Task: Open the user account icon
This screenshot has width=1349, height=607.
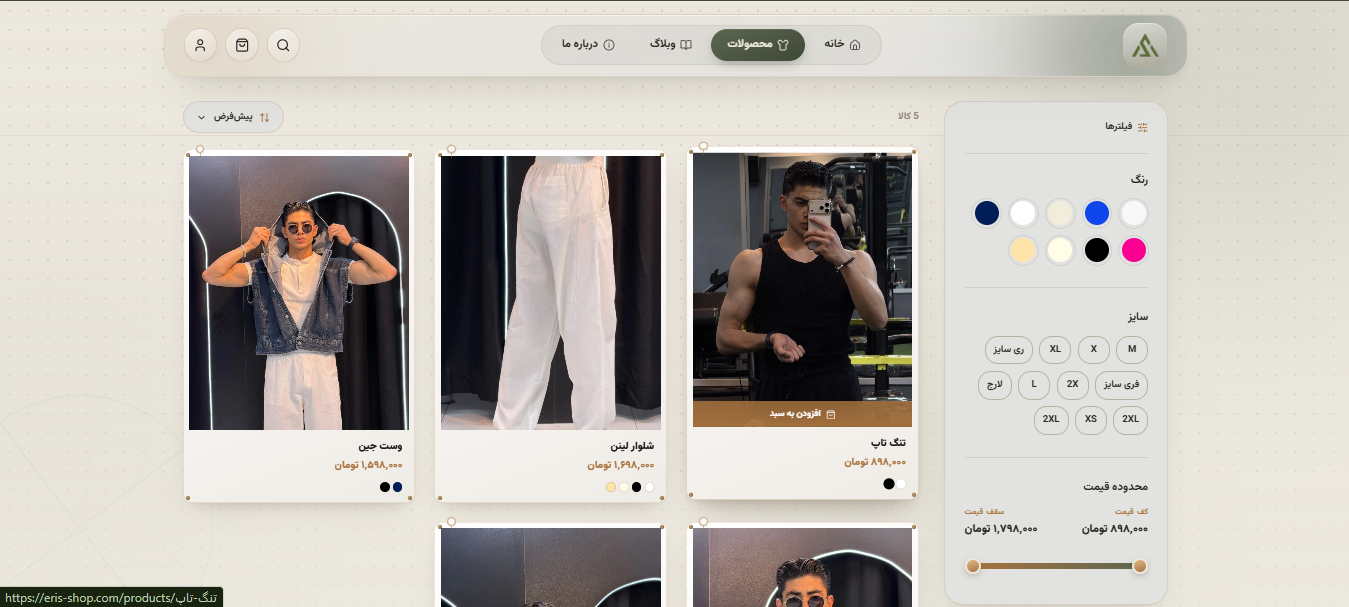Action: (200, 45)
